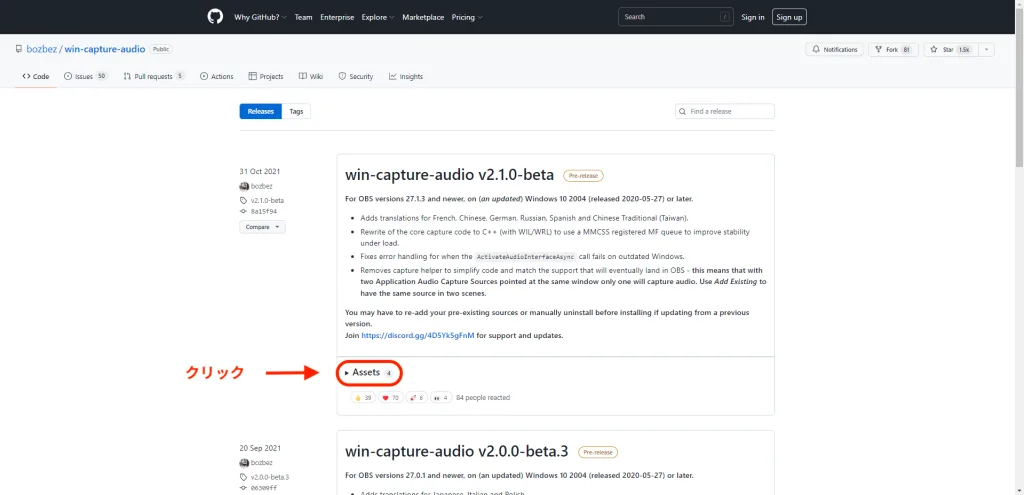Open the win-capture-audio repository link
This screenshot has width=1024, height=495.
click(x=104, y=49)
